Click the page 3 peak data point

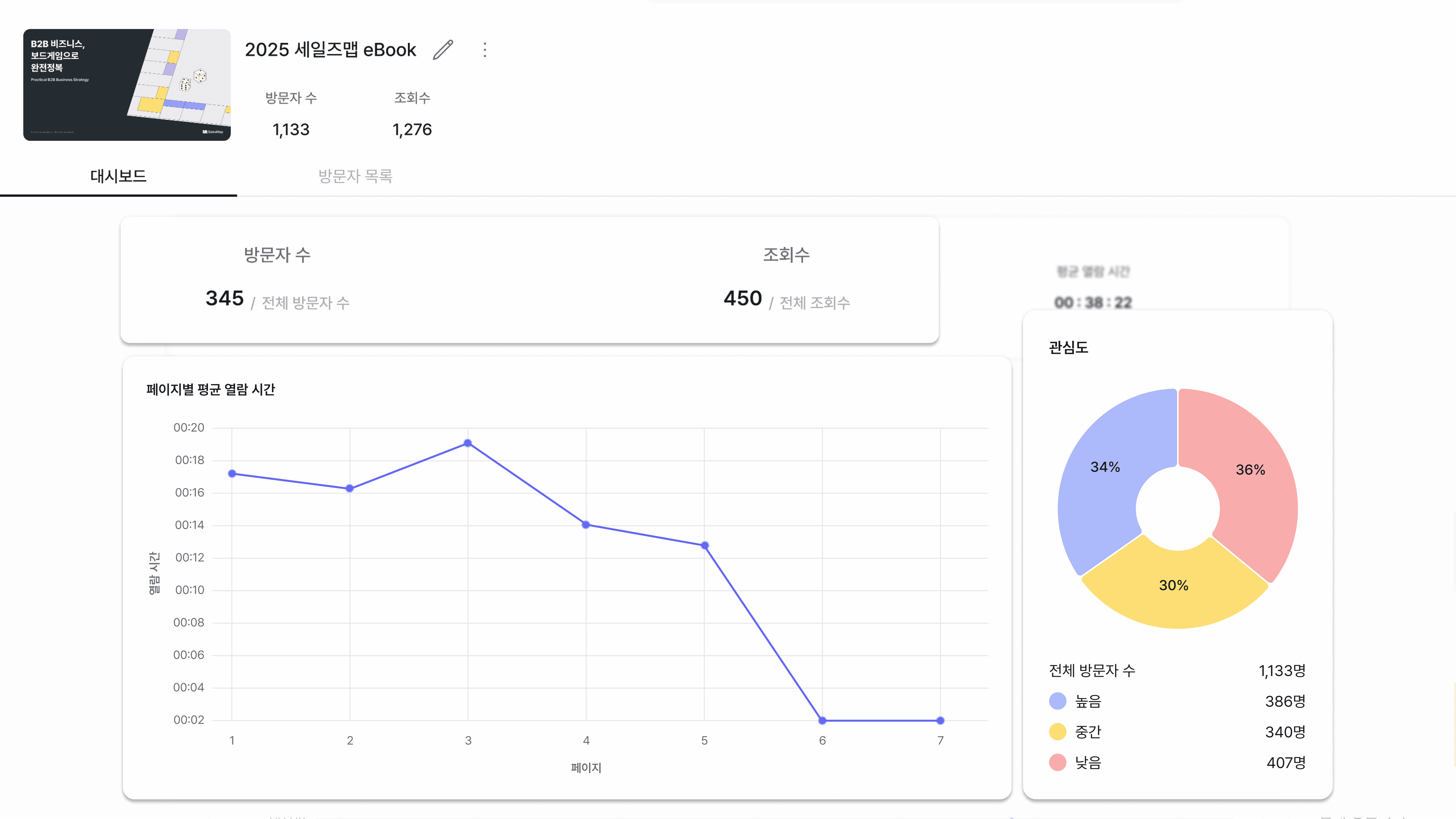(468, 443)
